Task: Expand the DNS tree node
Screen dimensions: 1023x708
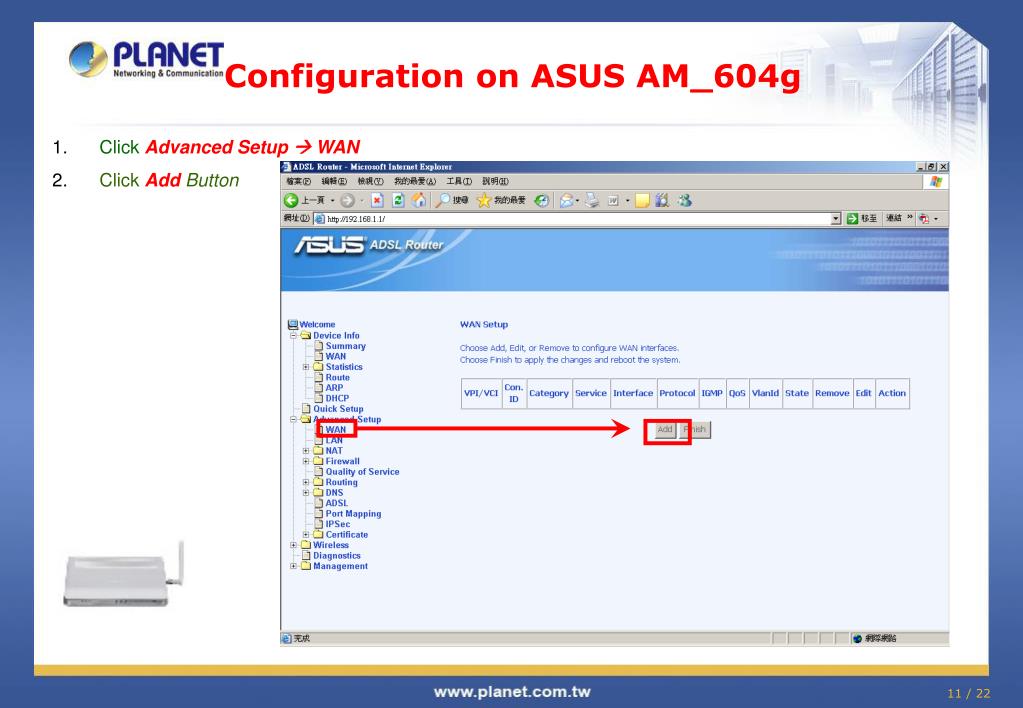Action: click(306, 493)
